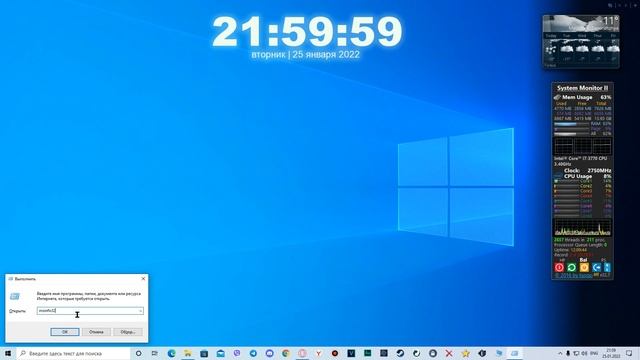Launch Google Chrome from taskbar

pyautogui.click(x=286, y=353)
